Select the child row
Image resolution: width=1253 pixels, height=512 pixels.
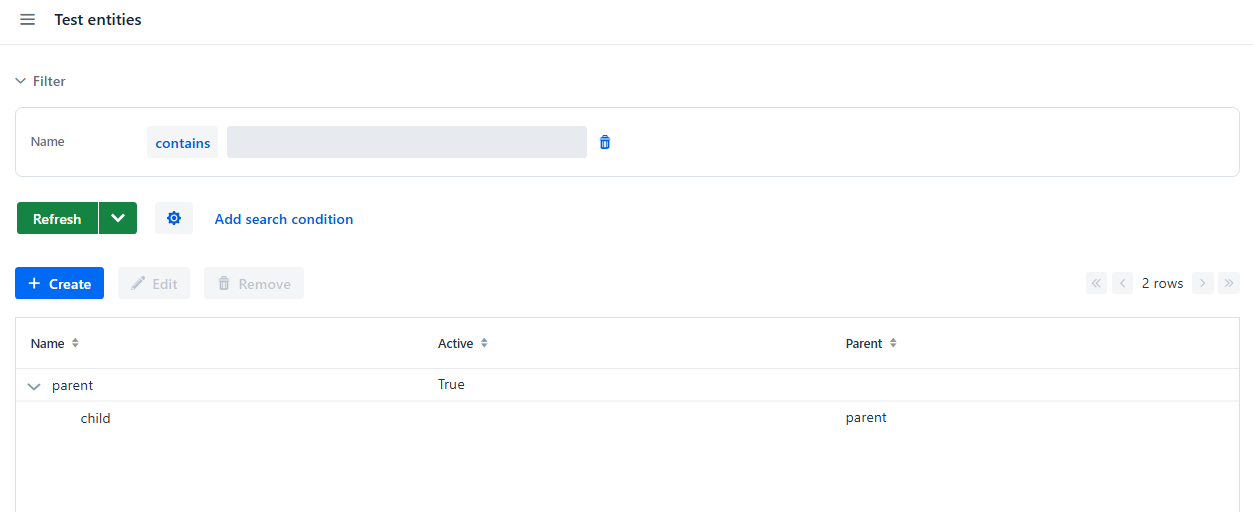(x=626, y=418)
